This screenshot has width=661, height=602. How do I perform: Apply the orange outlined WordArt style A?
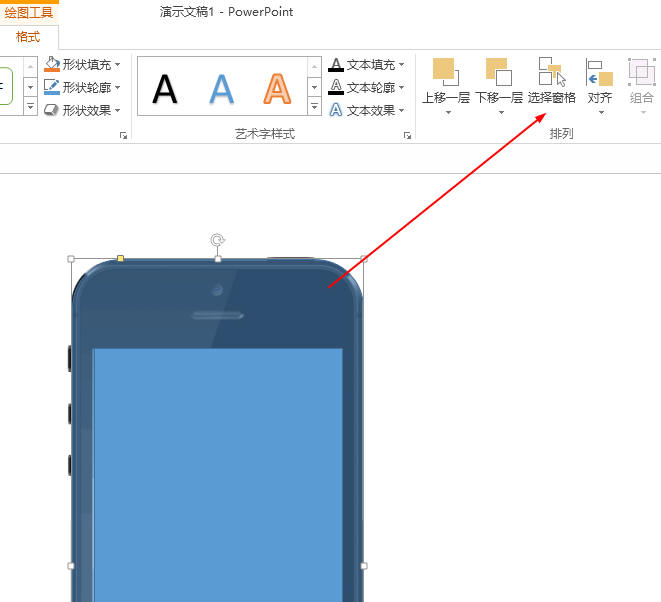tap(277, 89)
